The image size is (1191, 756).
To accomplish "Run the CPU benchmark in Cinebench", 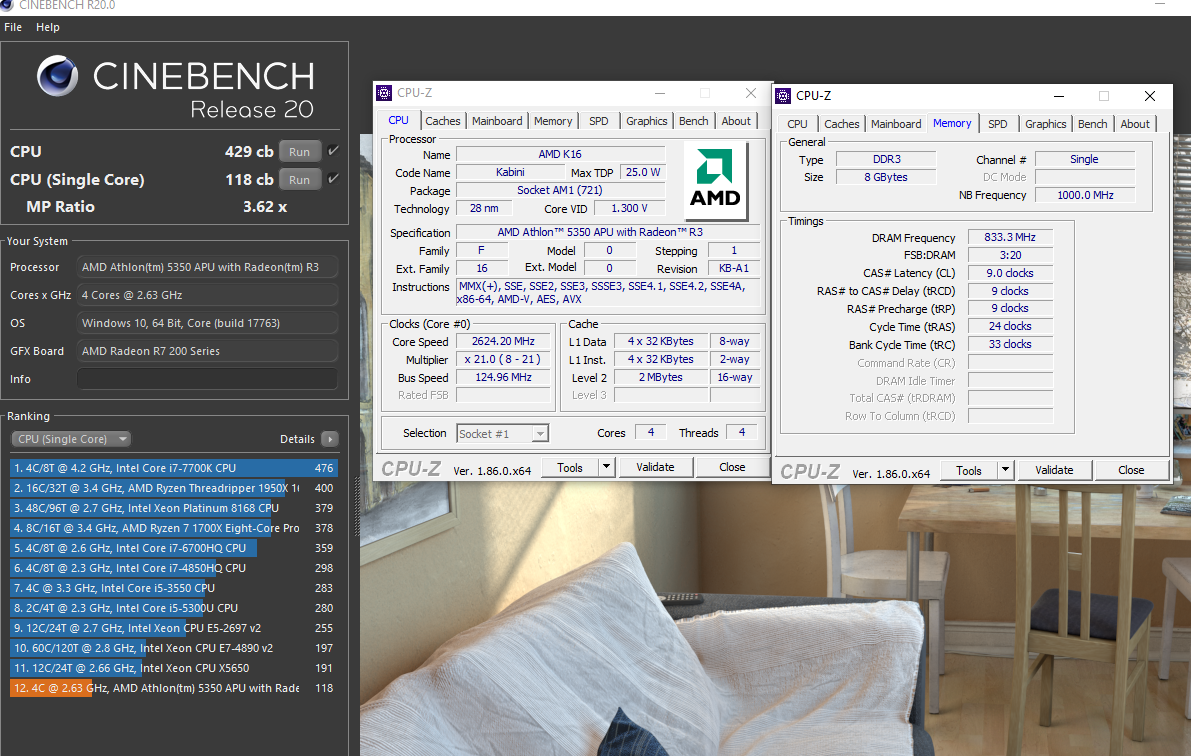I will click(x=299, y=151).
